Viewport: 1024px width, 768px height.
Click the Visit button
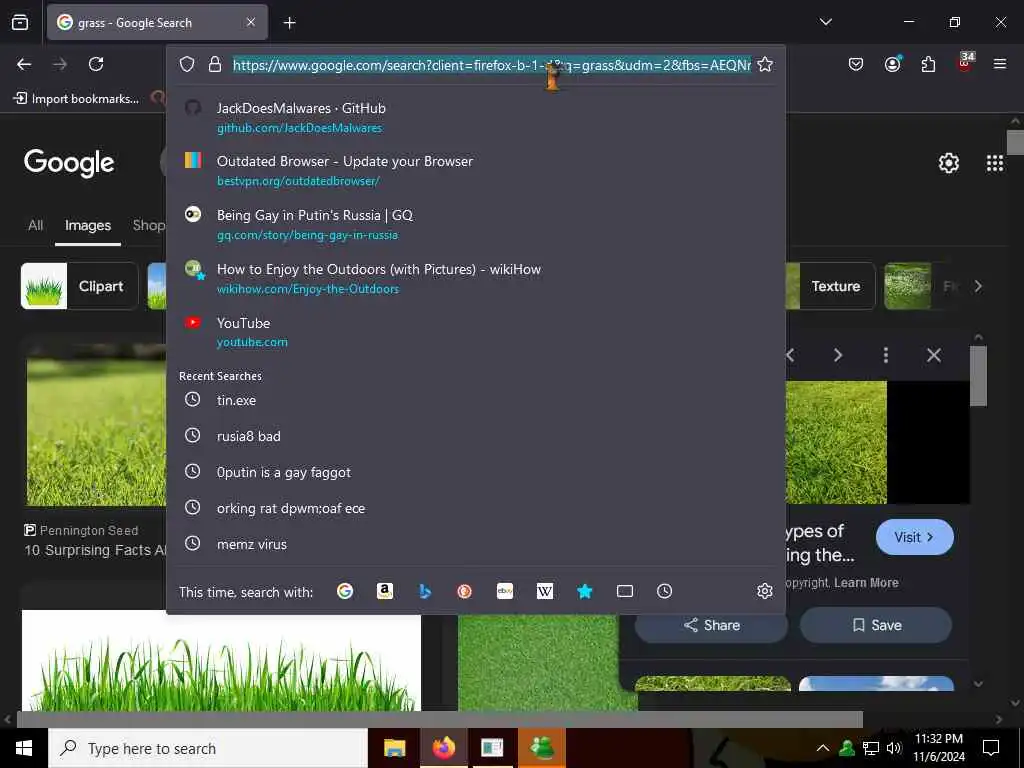coord(914,537)
